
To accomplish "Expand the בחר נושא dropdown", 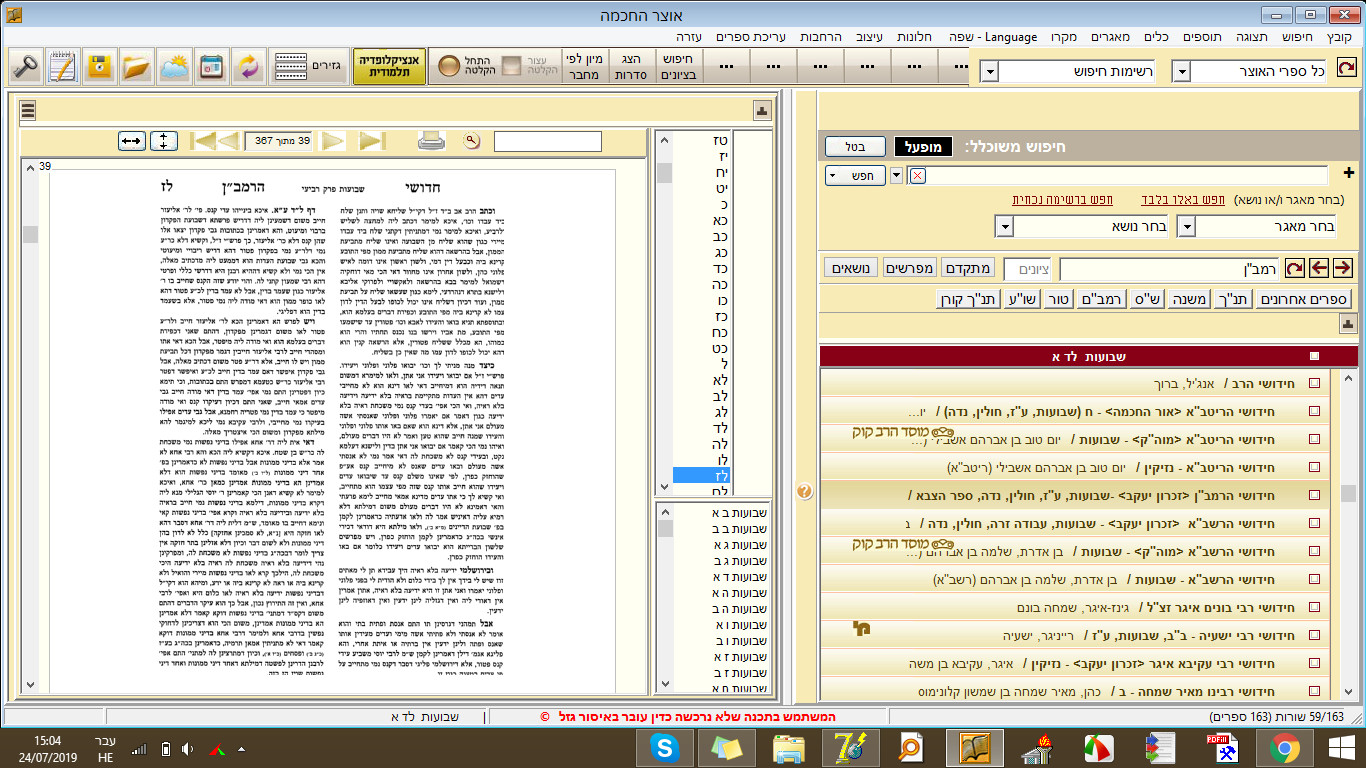I will (x=1005, y=226).
